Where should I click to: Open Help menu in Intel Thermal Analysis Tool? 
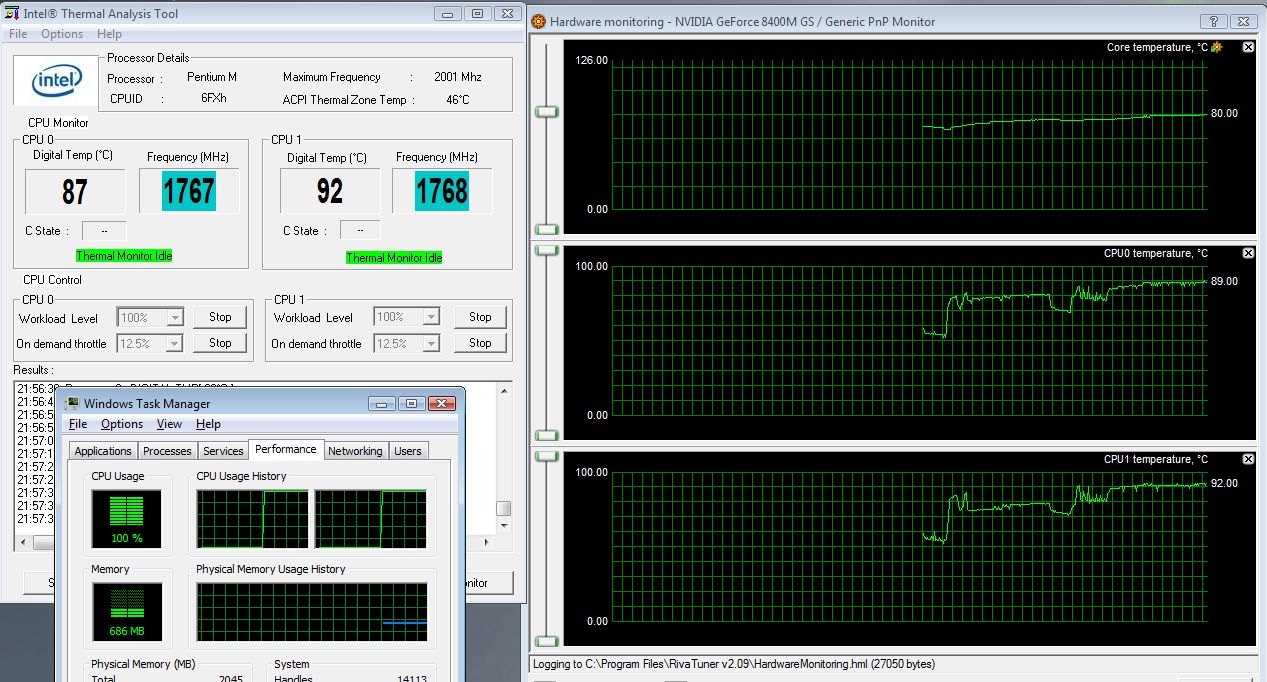109,34
